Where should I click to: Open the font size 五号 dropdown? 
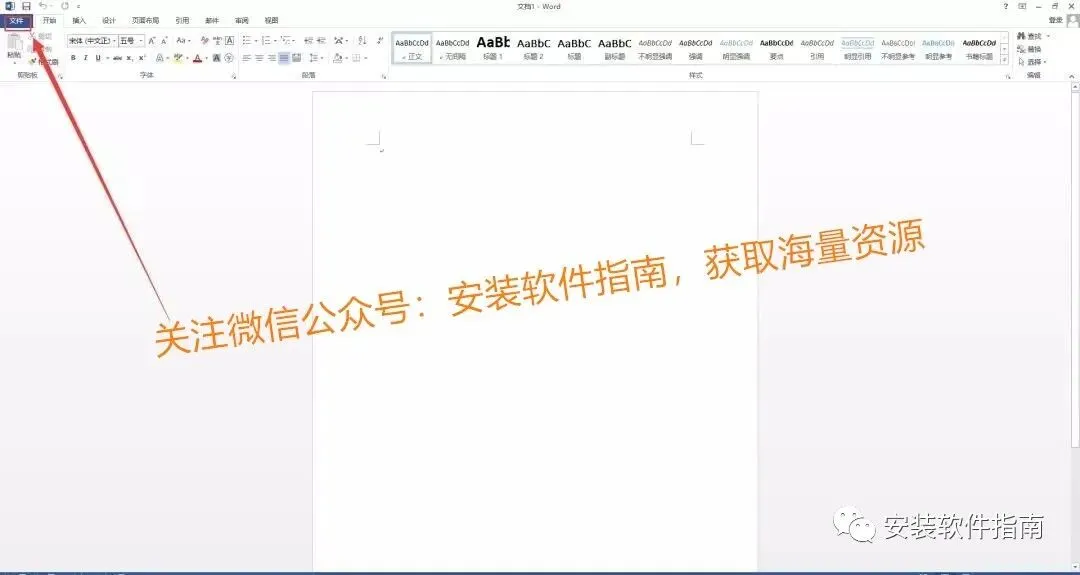[131, 41]
